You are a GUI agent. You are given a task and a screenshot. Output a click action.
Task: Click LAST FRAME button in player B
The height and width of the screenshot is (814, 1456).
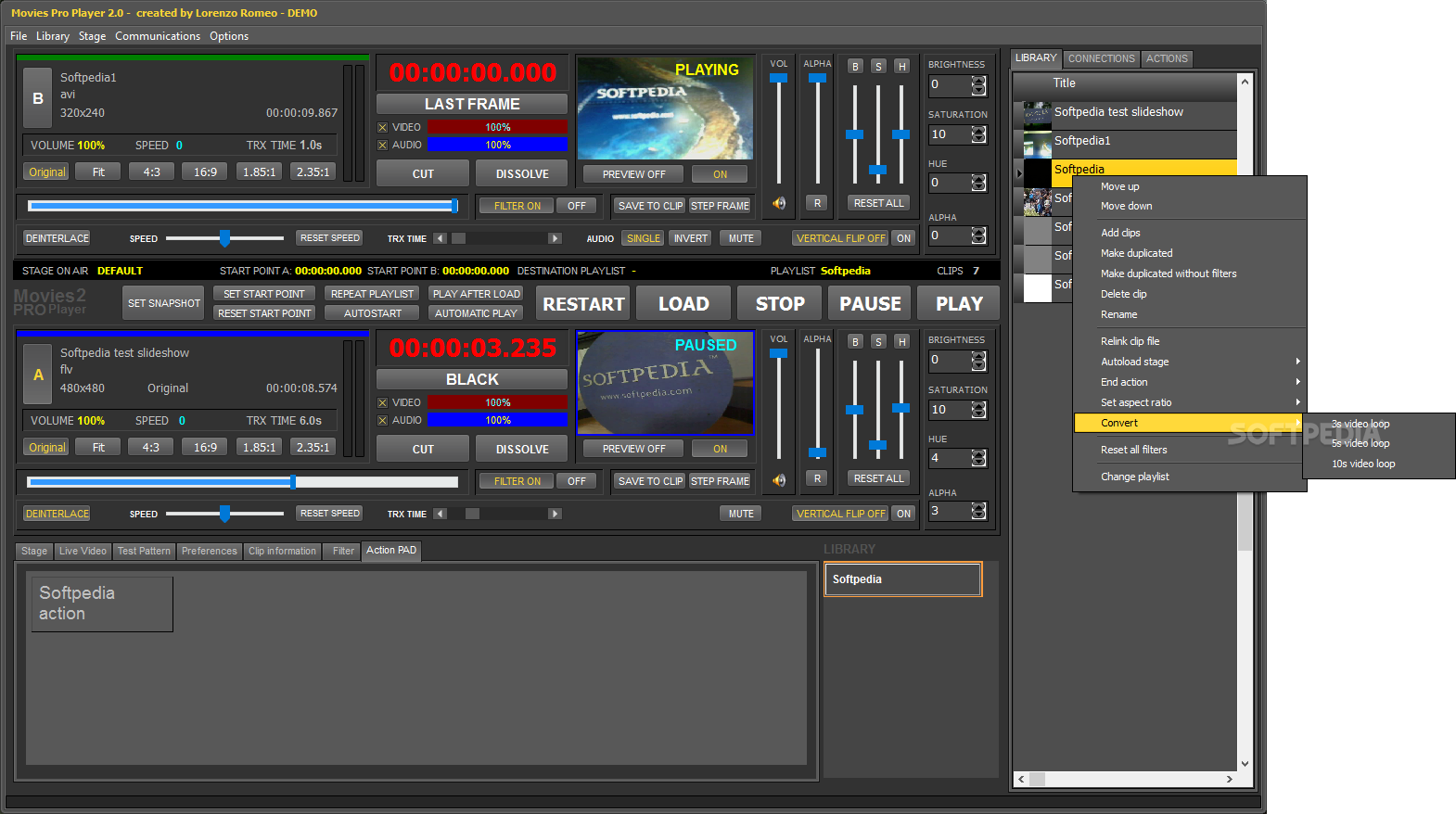(x=472, y=104)
